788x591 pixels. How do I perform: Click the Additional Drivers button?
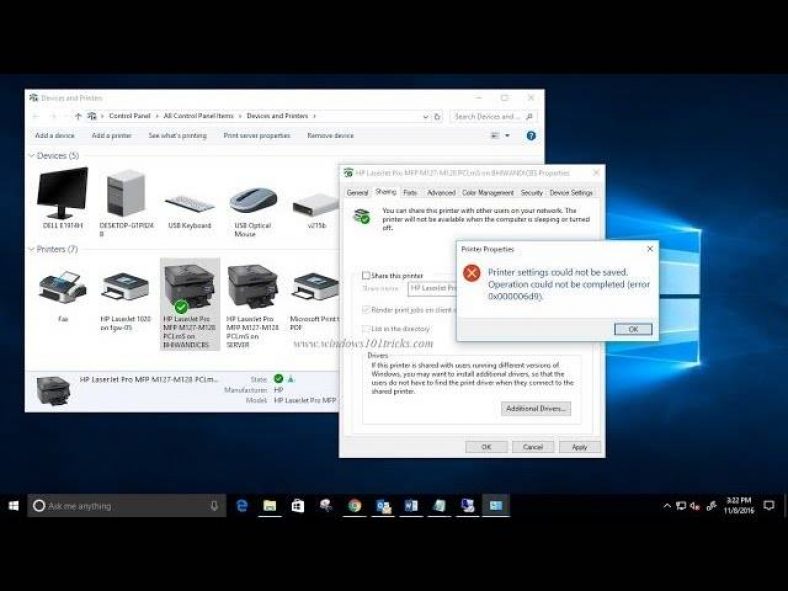(x=536, y=409)
